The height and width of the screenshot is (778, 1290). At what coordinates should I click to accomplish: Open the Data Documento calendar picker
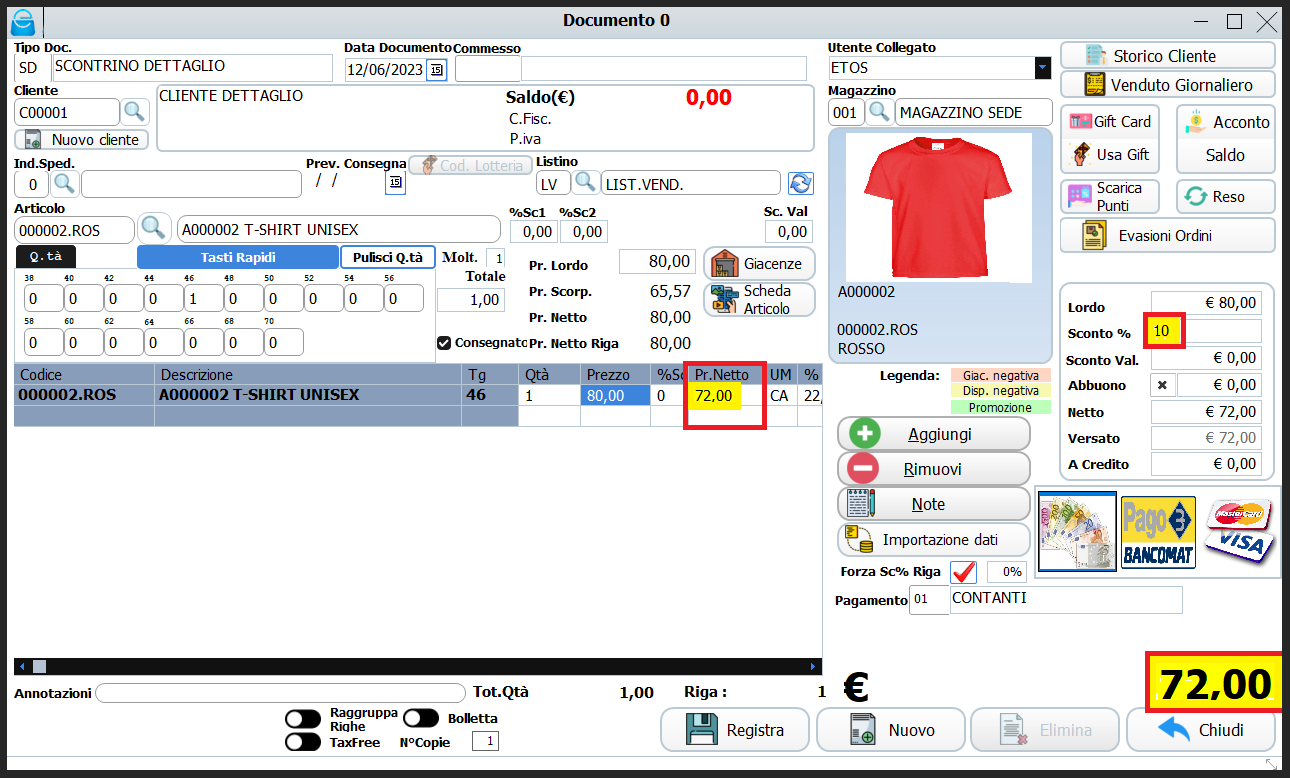coord(435,69)
